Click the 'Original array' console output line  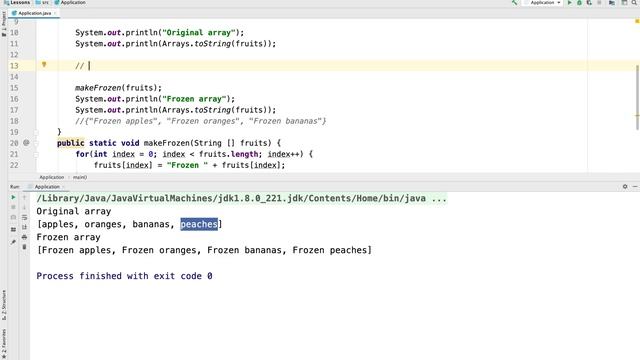(73, 211)
